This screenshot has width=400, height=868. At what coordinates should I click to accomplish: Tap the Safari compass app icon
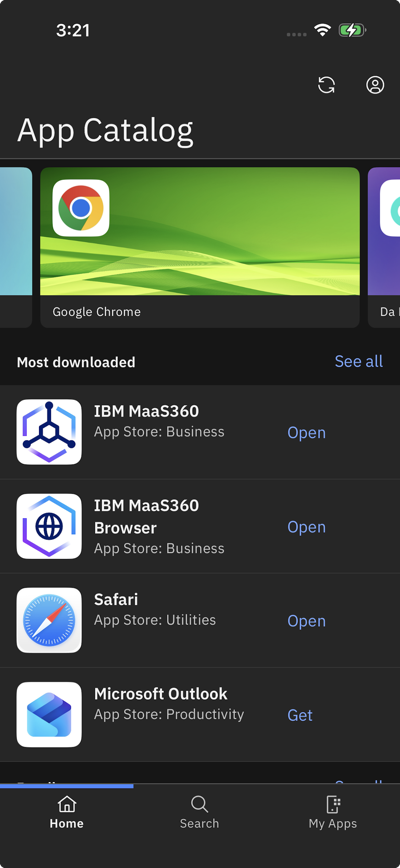49,620
